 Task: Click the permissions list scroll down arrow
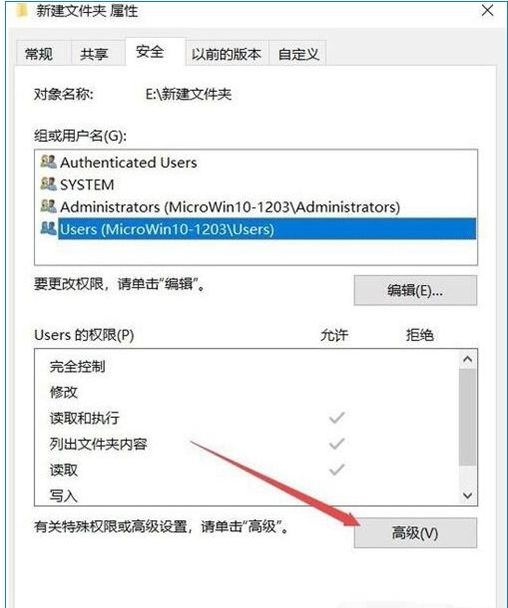467,495
